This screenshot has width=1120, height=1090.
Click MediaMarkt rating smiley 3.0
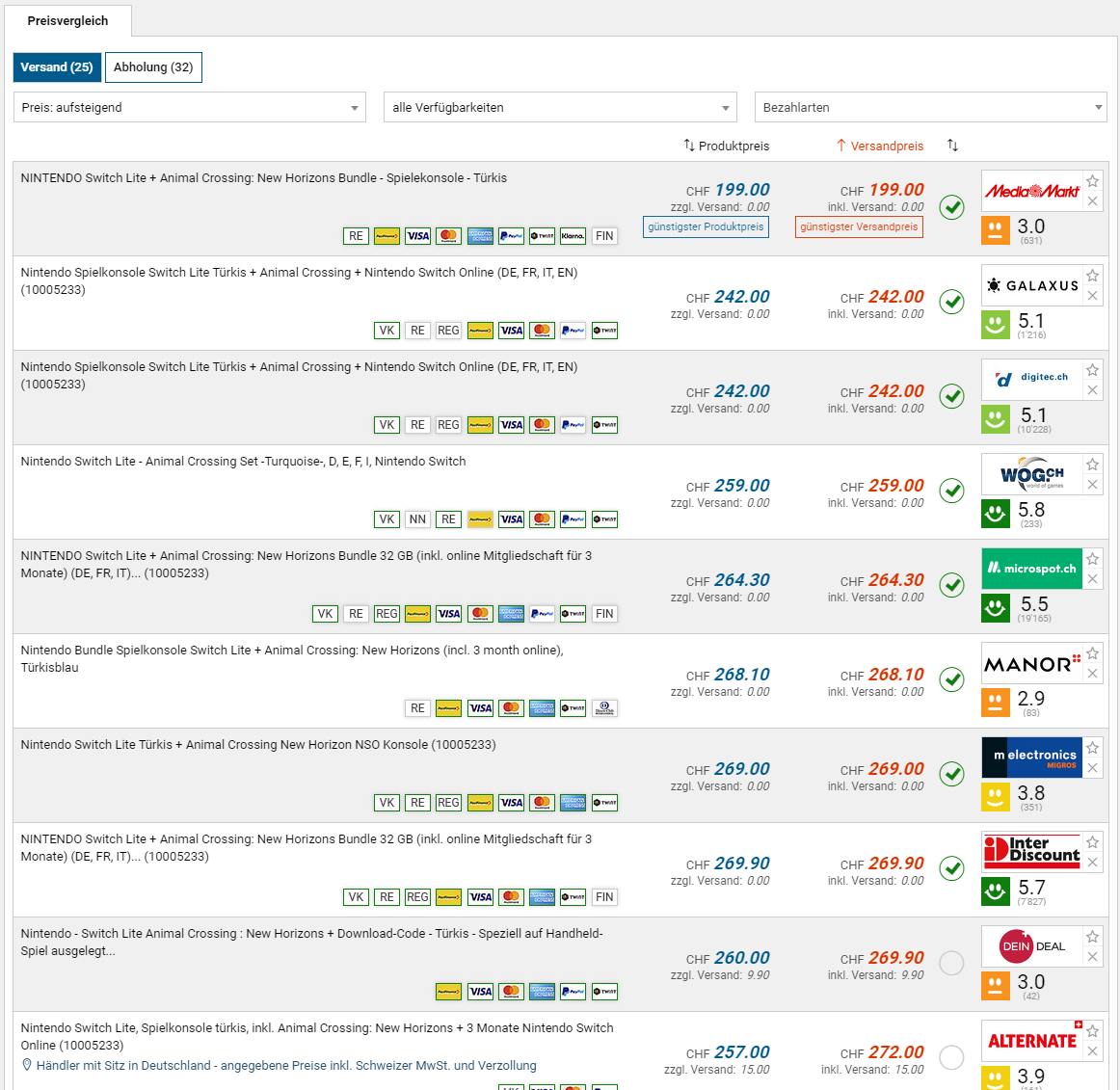[x=996, y=230]
